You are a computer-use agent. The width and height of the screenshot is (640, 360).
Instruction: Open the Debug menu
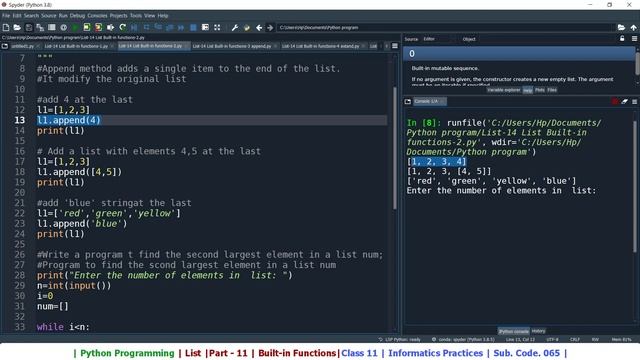(x=77, y=16)
